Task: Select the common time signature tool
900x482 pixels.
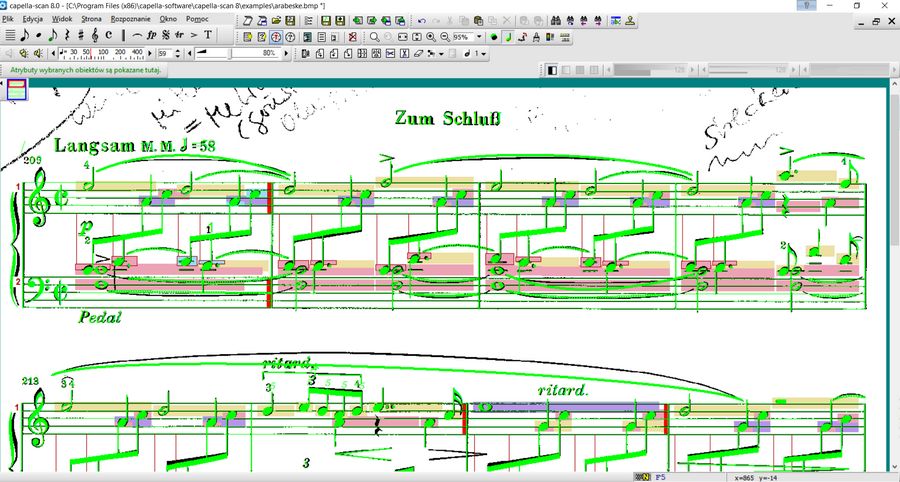Action: [108, 35]
